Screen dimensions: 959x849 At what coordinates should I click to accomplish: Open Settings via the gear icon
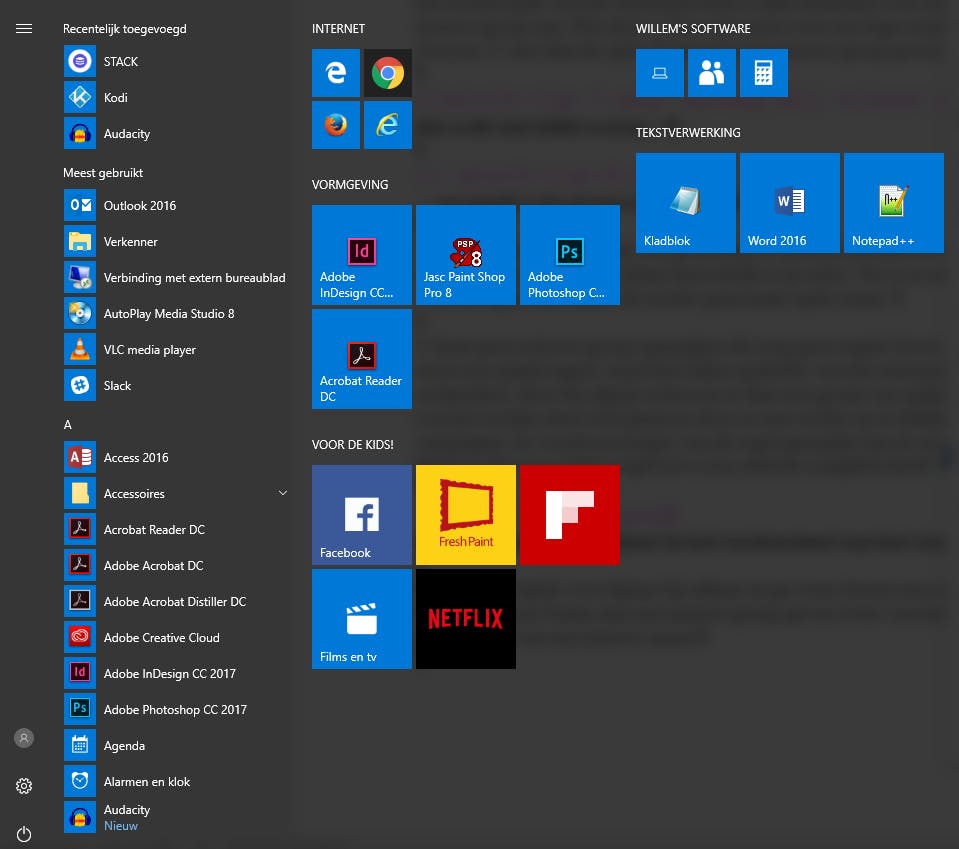pyautogui.click(x=24, y=786)
